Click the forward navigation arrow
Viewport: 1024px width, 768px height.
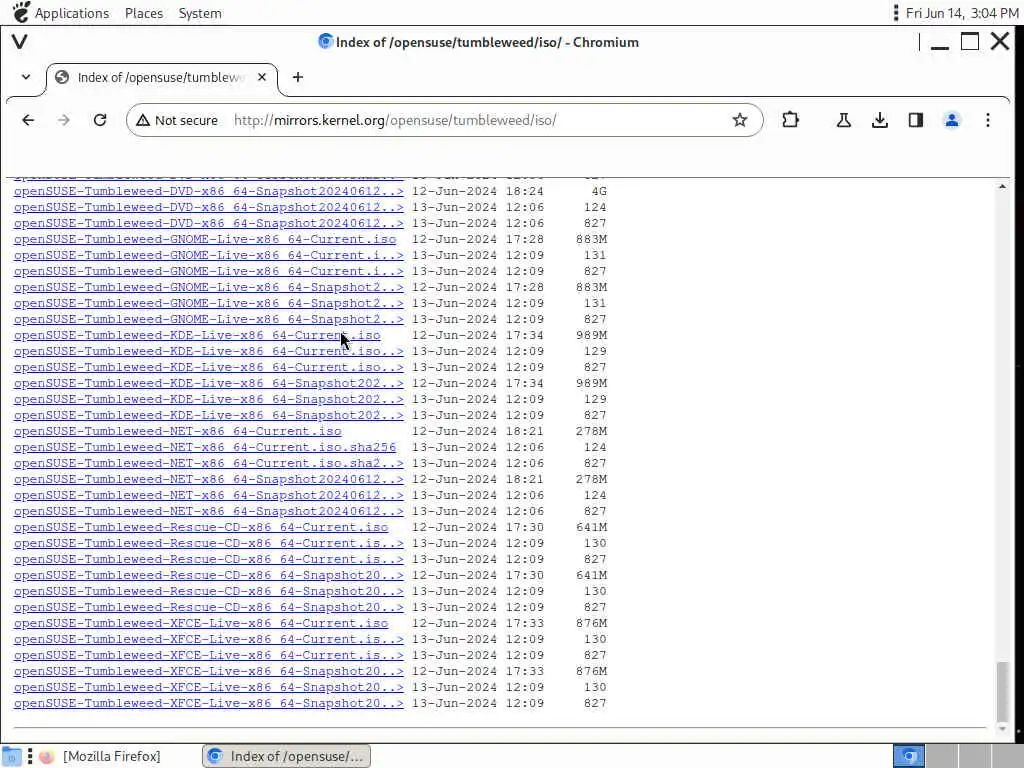coord(63,120)
